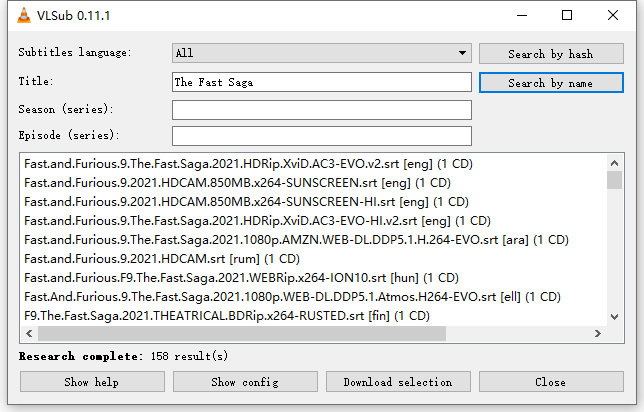The height and width of the screenshot is (412, 644).
Task: Focus the Title text field
Action: coord(321,82)
